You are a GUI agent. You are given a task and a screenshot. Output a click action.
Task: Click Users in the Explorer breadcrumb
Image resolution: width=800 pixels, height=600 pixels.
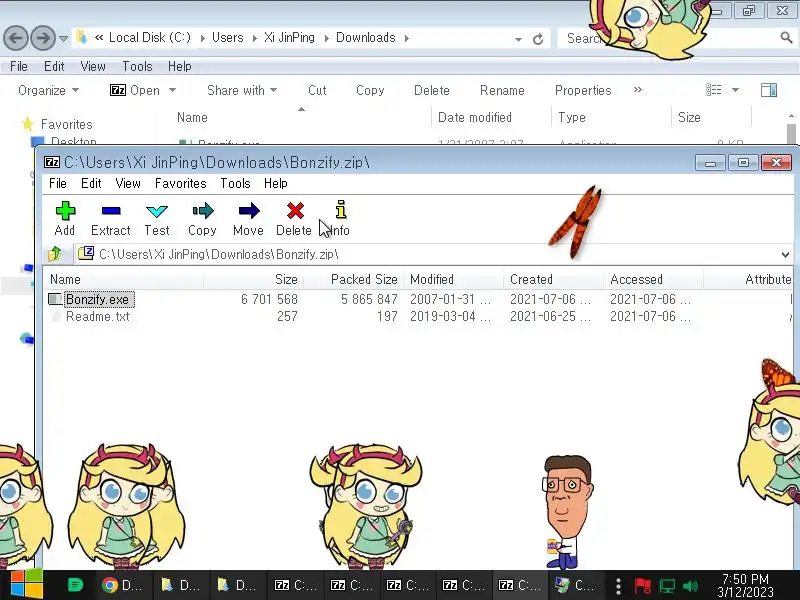coord(228,38)
